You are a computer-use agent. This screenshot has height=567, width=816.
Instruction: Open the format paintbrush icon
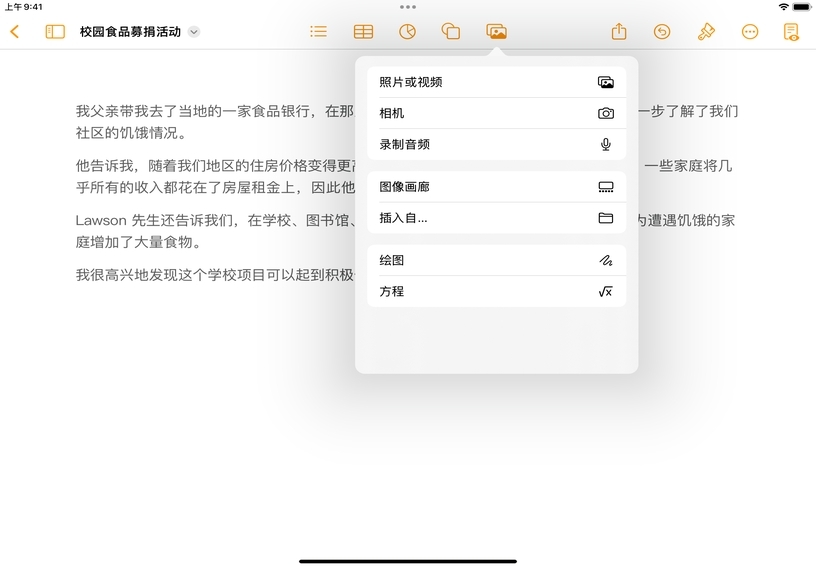(706, 32)
